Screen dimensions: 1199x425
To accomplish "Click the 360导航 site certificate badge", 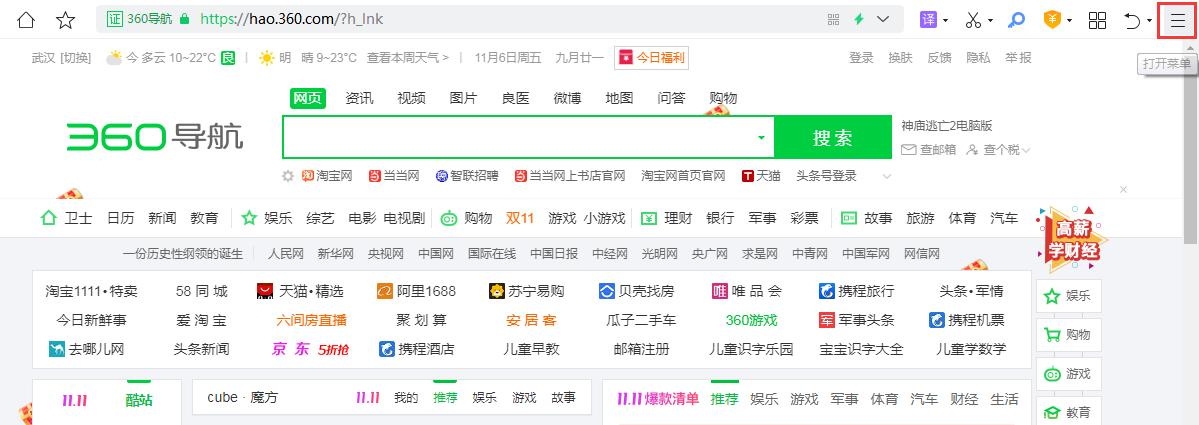I will [x=138, y=19].
